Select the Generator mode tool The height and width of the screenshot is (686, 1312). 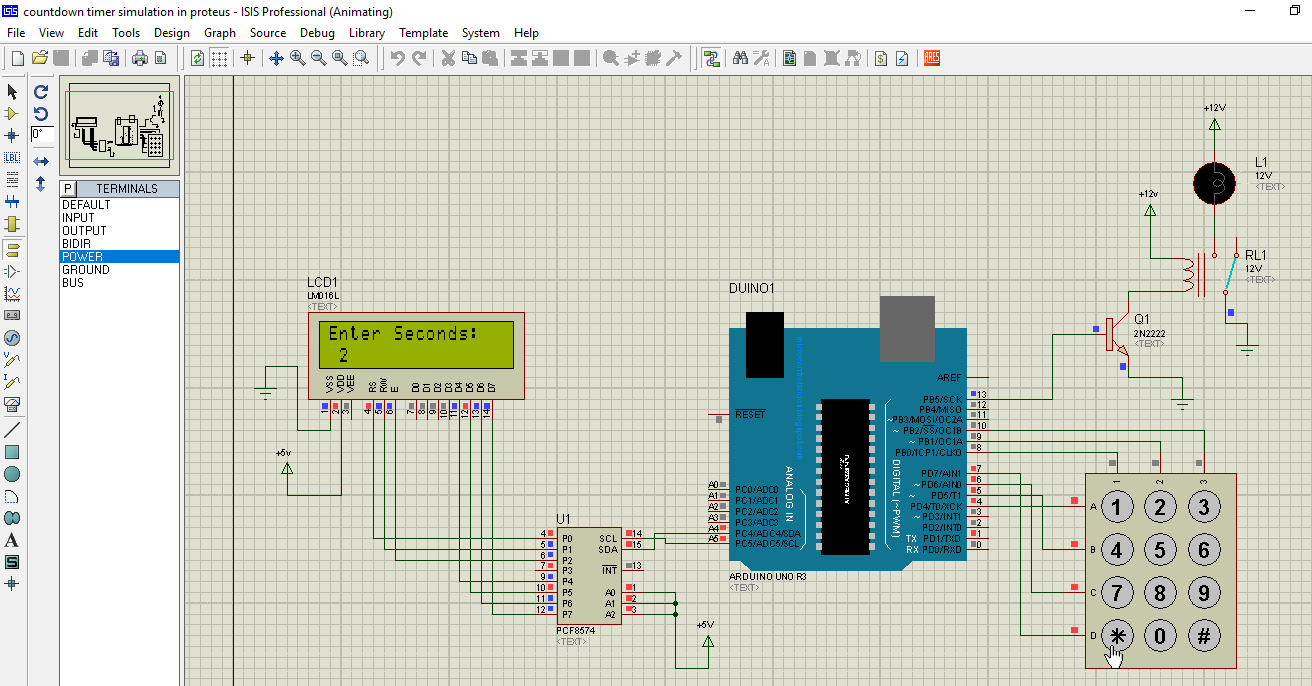point(11,336)
